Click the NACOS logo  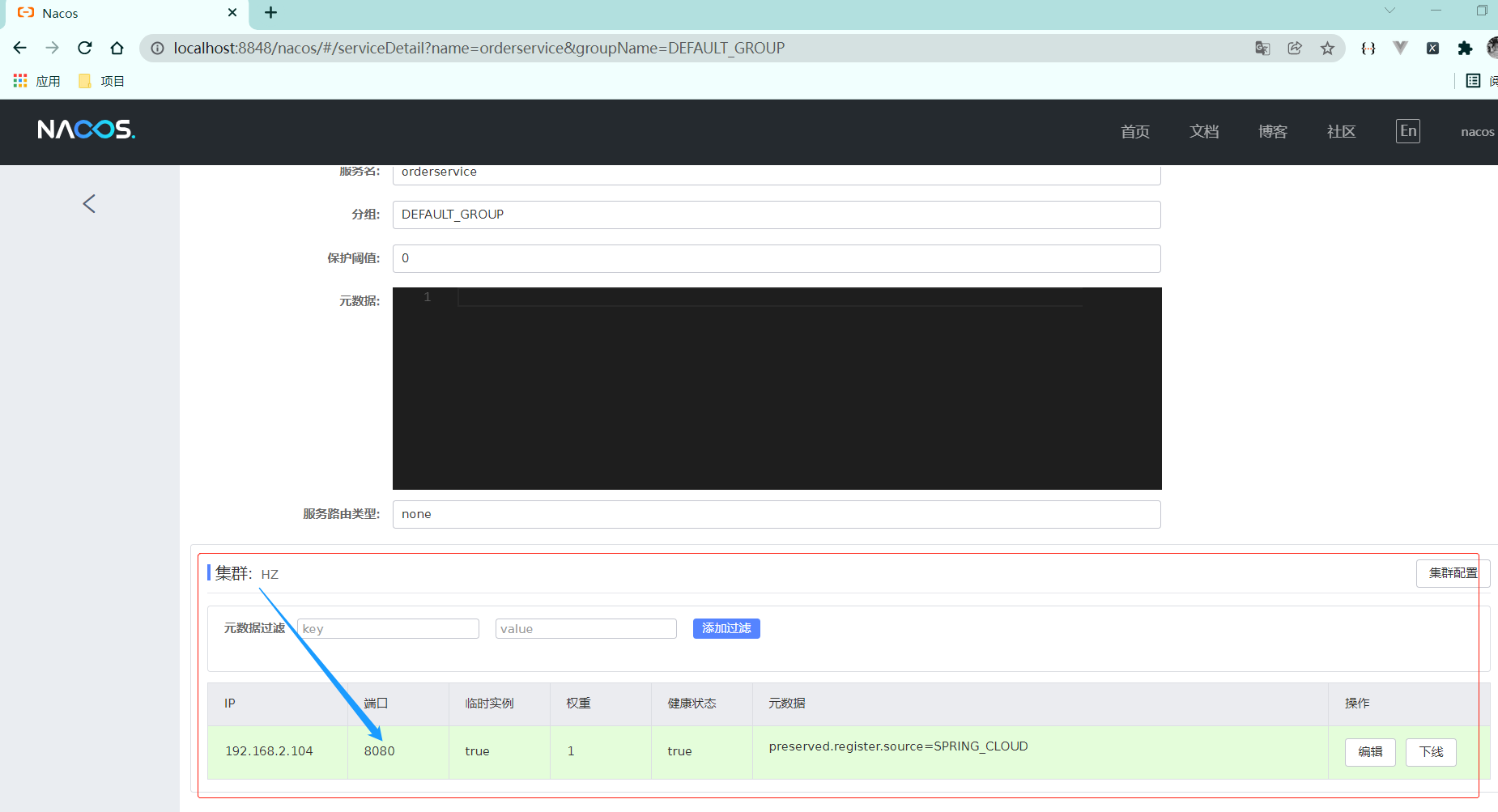tap(87, 130)
